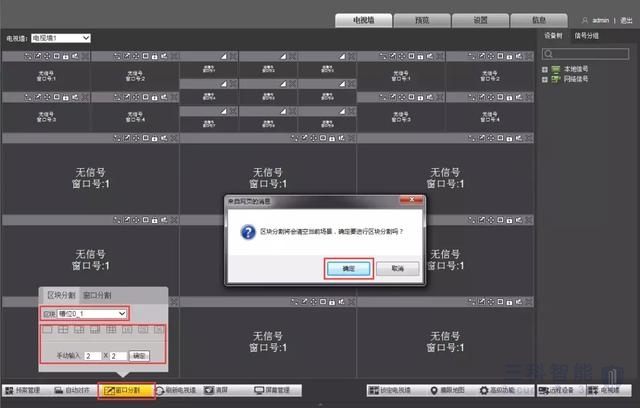Open 屏幕管理 in the bottom toolbar
640x408 pixels.
272,390
